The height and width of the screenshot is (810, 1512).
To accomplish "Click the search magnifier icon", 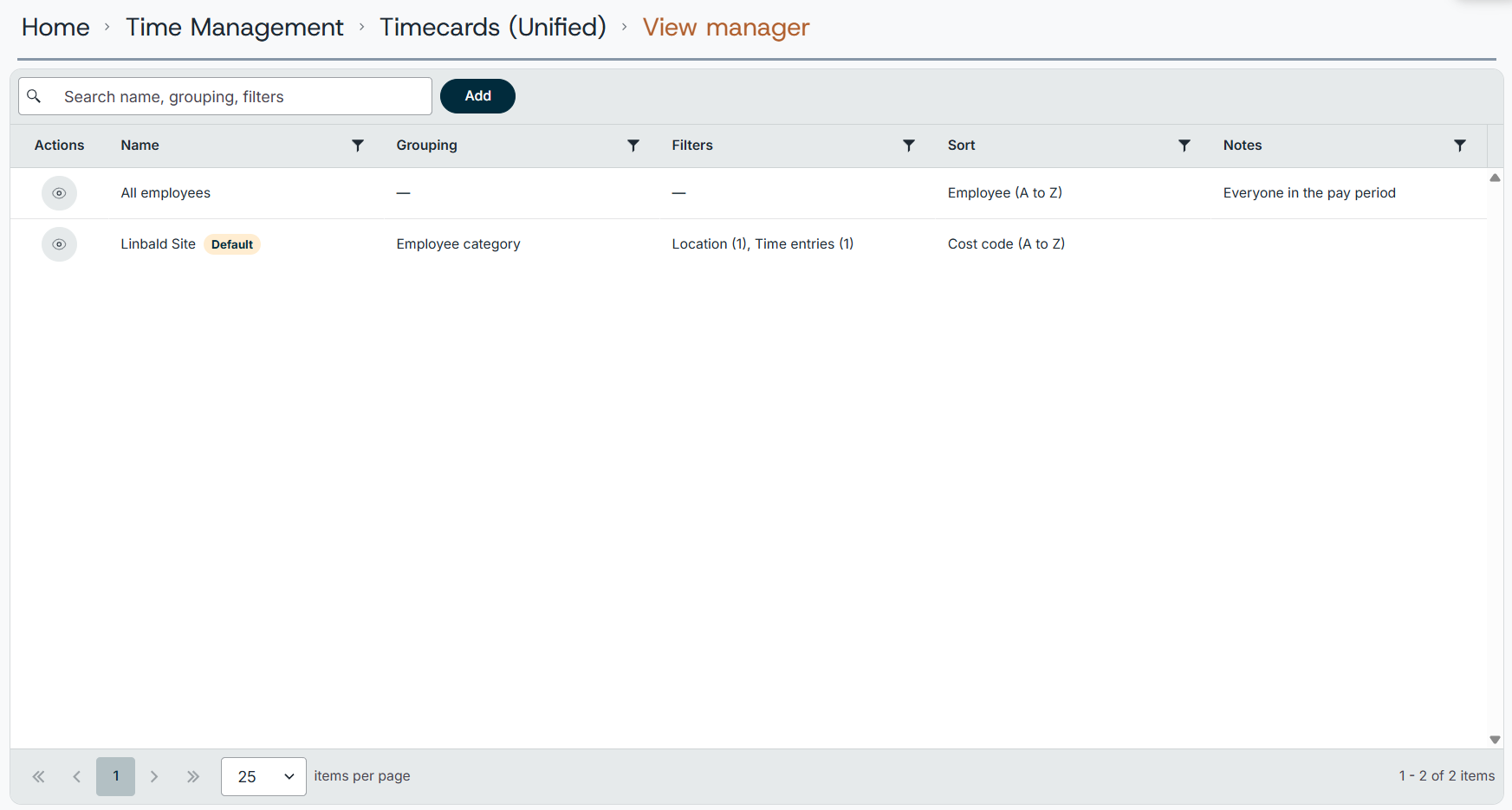I will click(x=34, y=96).
